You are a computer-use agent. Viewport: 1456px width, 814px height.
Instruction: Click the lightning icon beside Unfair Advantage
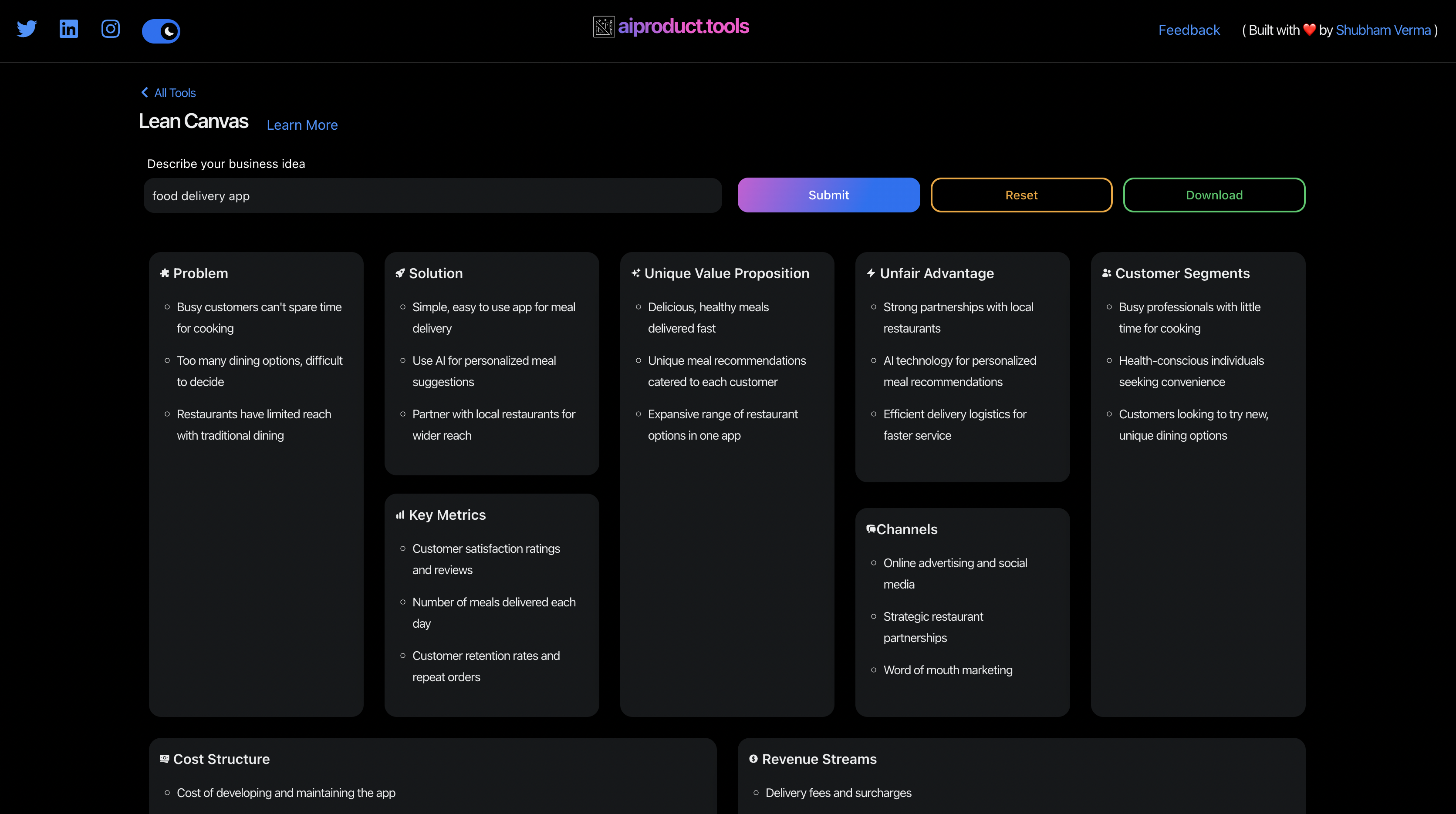871,273
